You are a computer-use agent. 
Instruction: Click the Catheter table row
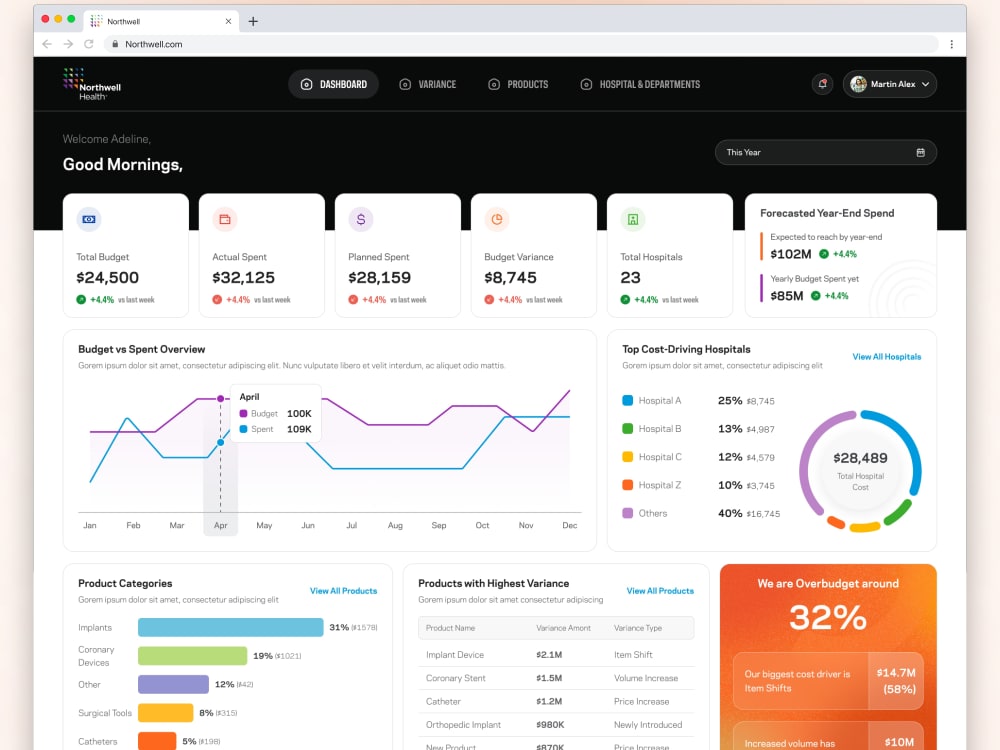point(556,702)
